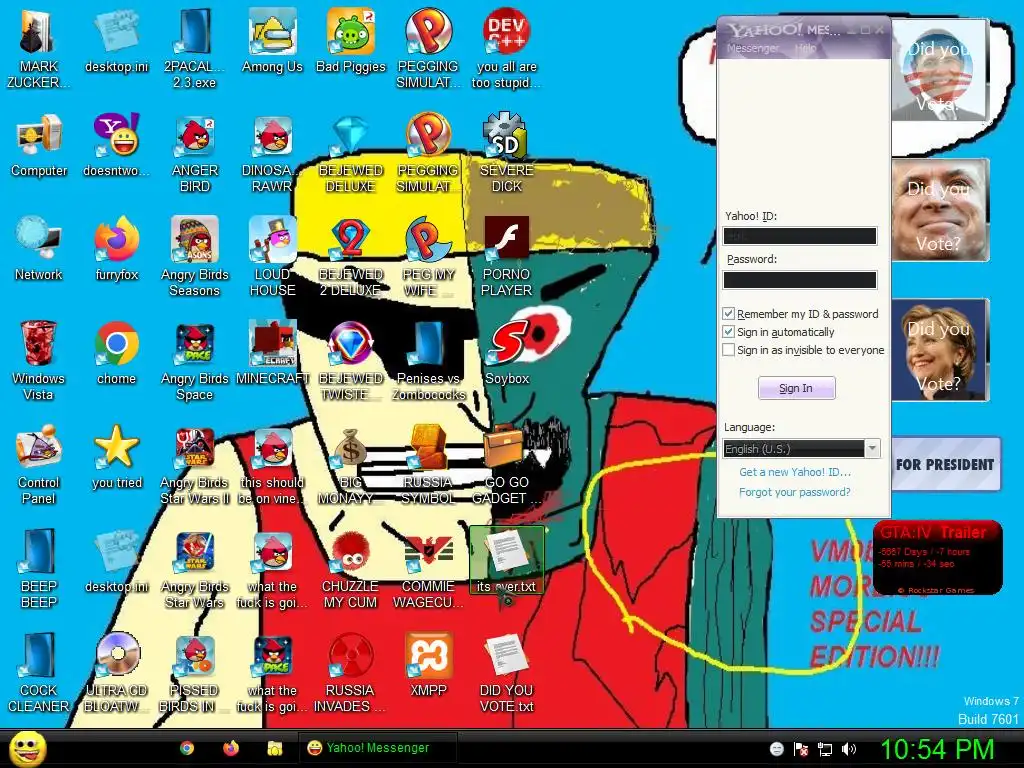Screen dimensions: 1024x768
Task: Open the ULTRA CD BLOATW disc icon
Action: [116, 673]
